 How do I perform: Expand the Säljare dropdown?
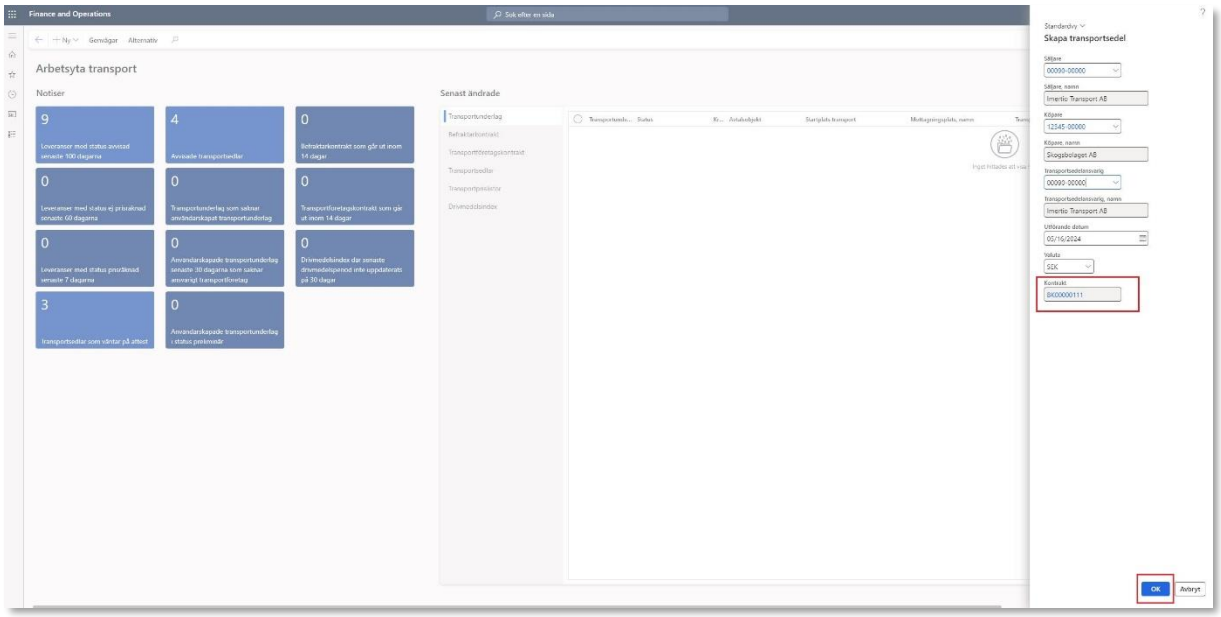[x=1115, y=71]
